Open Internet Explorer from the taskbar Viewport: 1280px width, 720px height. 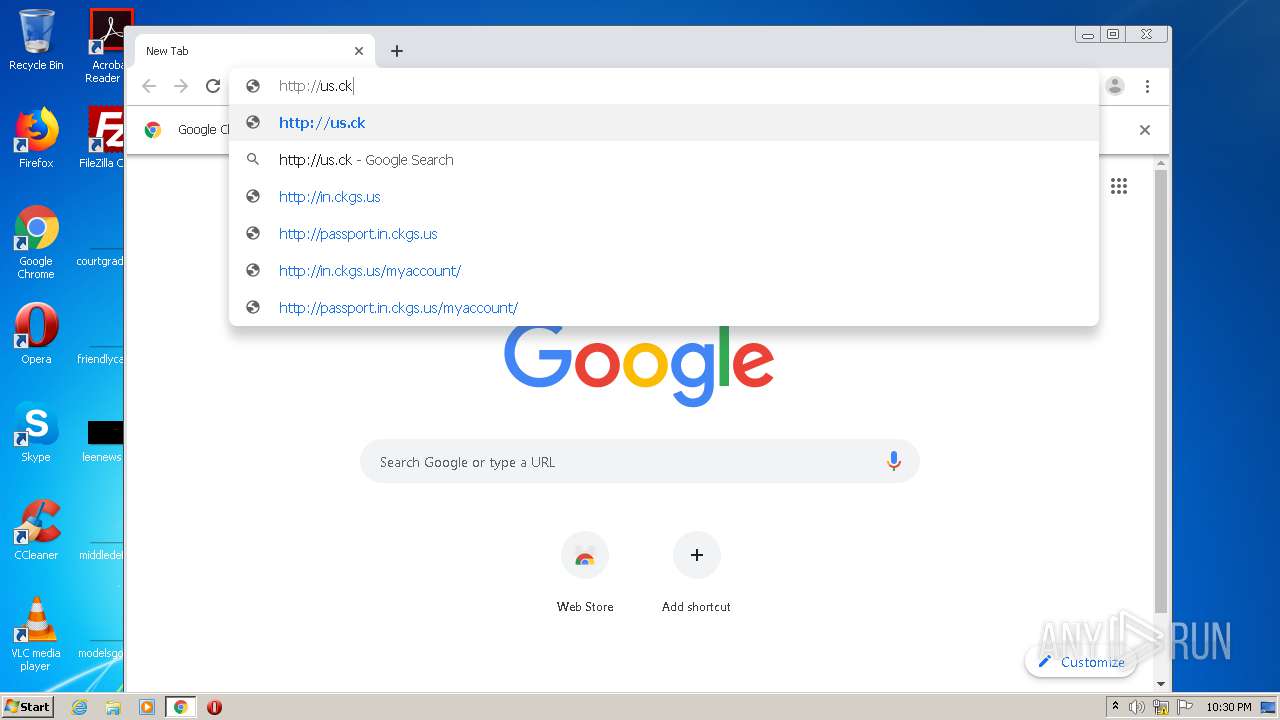click(x=80, y=707)
